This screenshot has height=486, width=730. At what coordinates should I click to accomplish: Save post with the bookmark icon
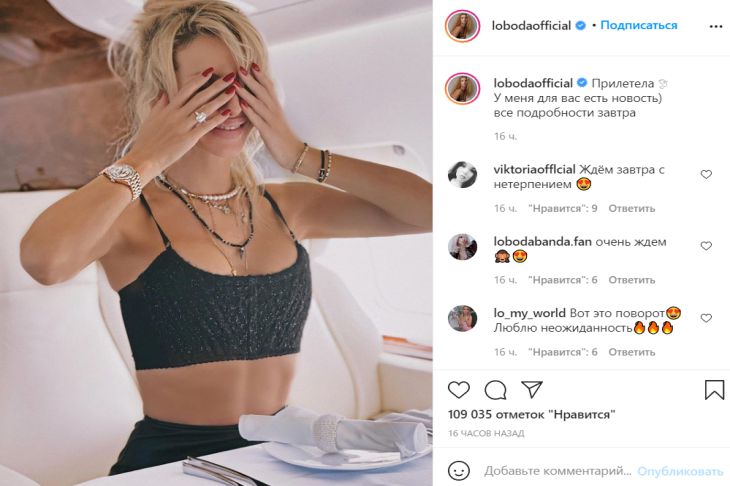(714, 390)
